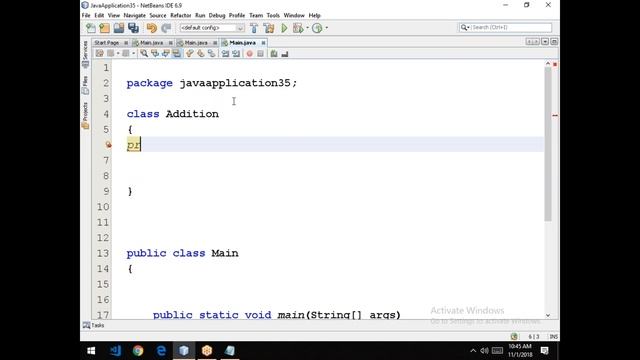Open the Window menu

click(294, 16)
